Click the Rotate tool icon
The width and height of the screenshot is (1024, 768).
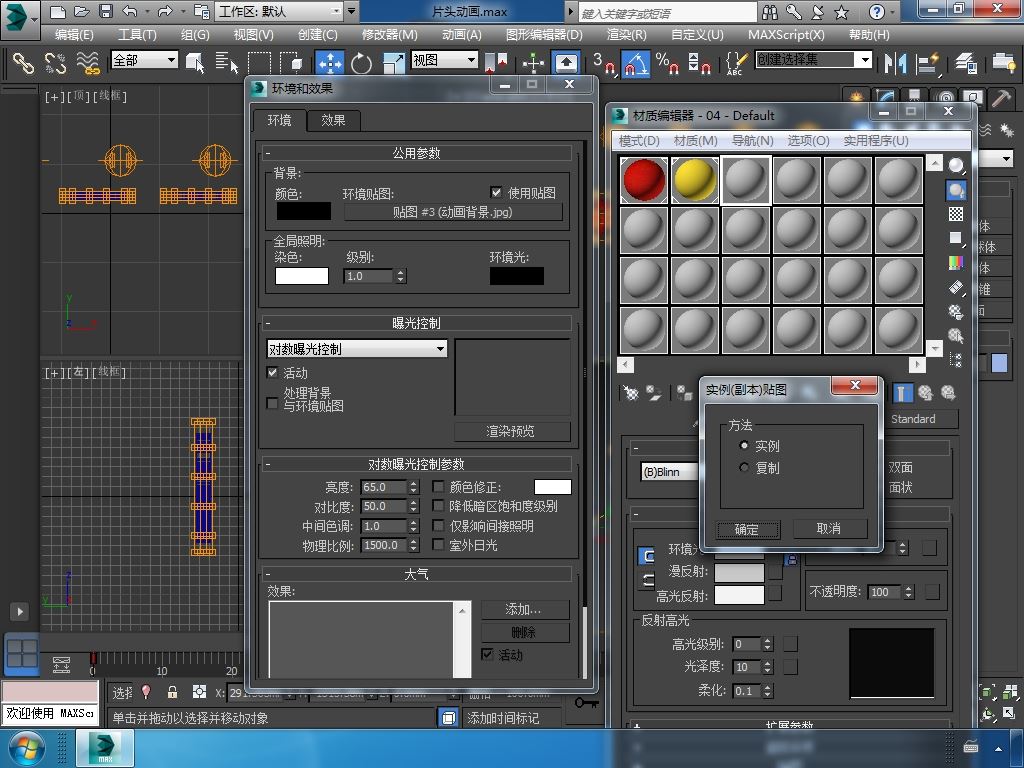361,63
